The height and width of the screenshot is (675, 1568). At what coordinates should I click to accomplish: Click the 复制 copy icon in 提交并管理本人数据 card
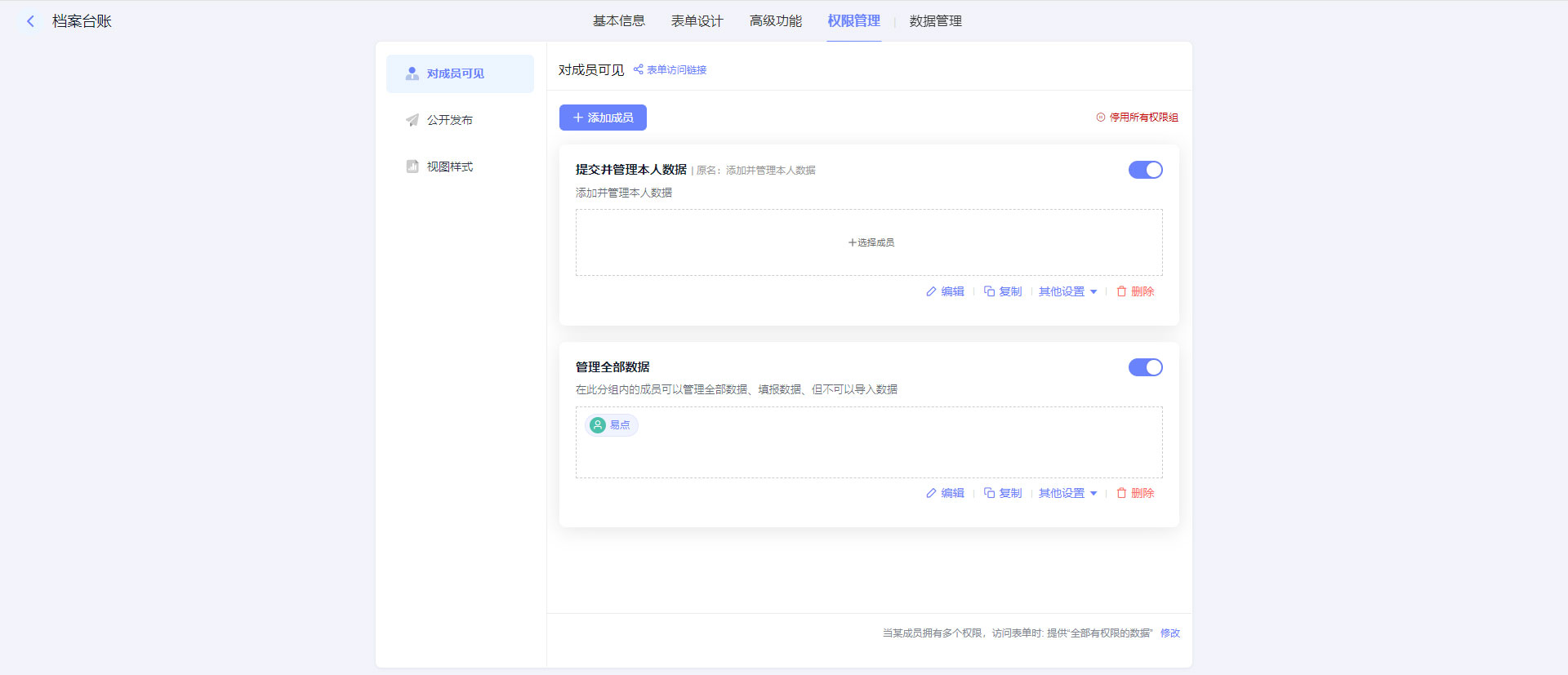[x=989, y=291]
